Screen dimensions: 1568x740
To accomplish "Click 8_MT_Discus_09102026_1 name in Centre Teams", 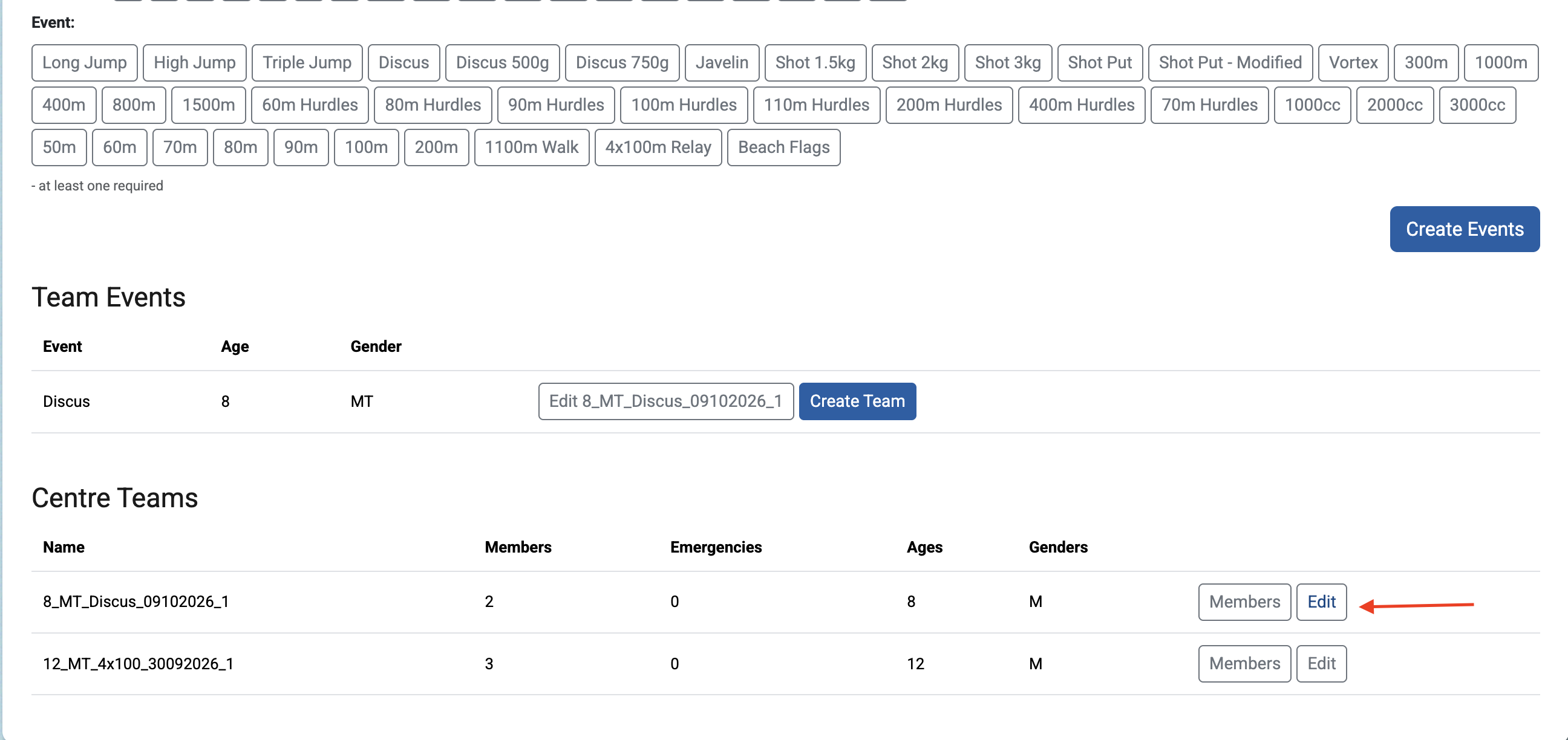I will (136, 602).
